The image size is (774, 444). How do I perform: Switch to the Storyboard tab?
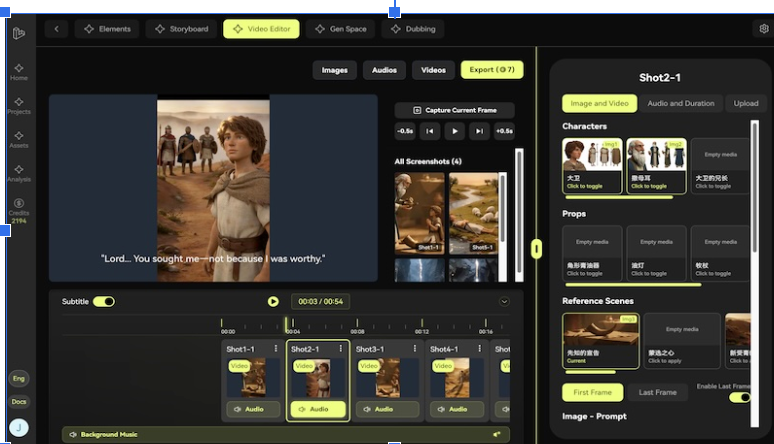[182, 29]
